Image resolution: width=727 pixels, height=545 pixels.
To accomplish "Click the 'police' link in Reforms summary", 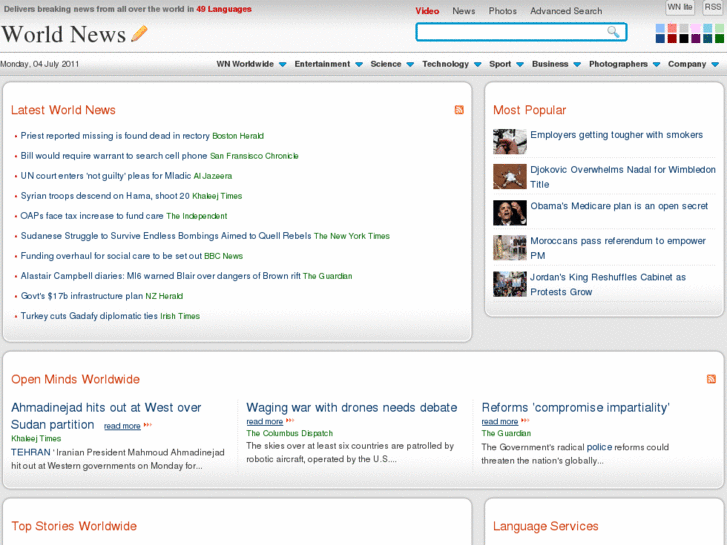I will click(x=599, y=447).
